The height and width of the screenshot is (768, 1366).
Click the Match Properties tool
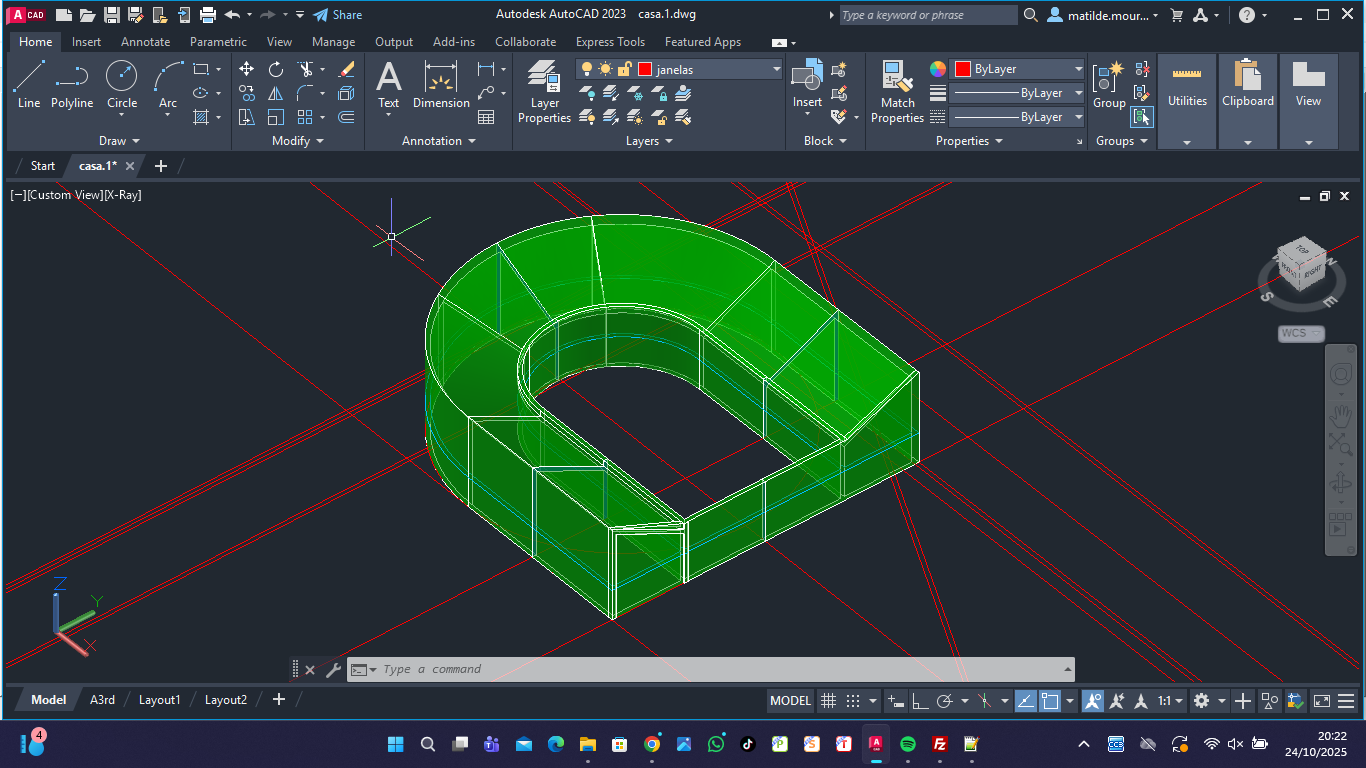point(897,91)
